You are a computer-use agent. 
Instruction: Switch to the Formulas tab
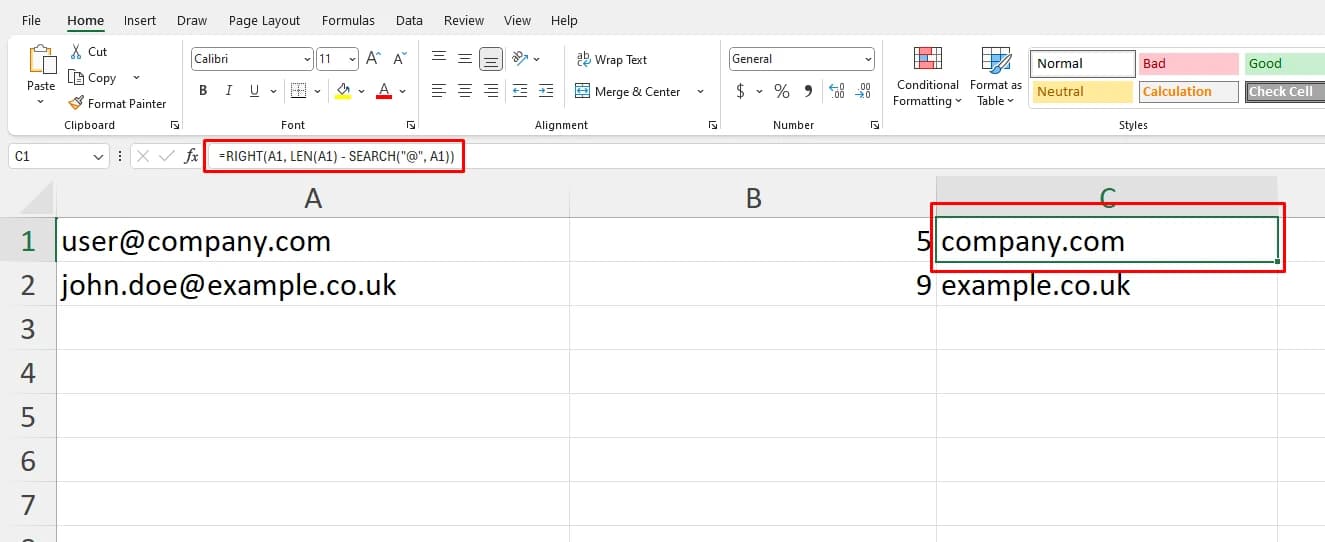click(x=349, y=20)
